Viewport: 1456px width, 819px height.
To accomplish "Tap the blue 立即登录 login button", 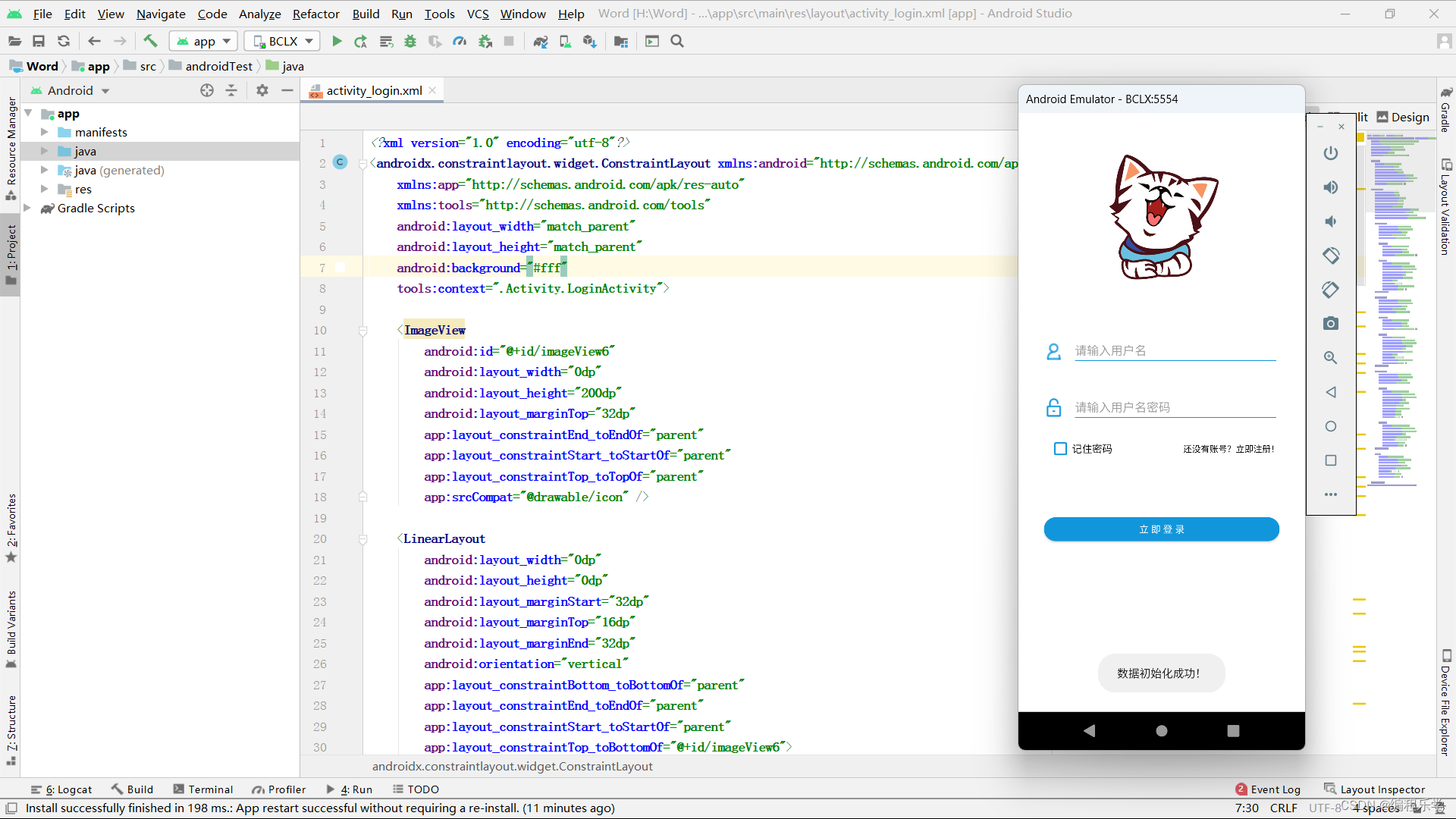I will tap(1161, 529).
